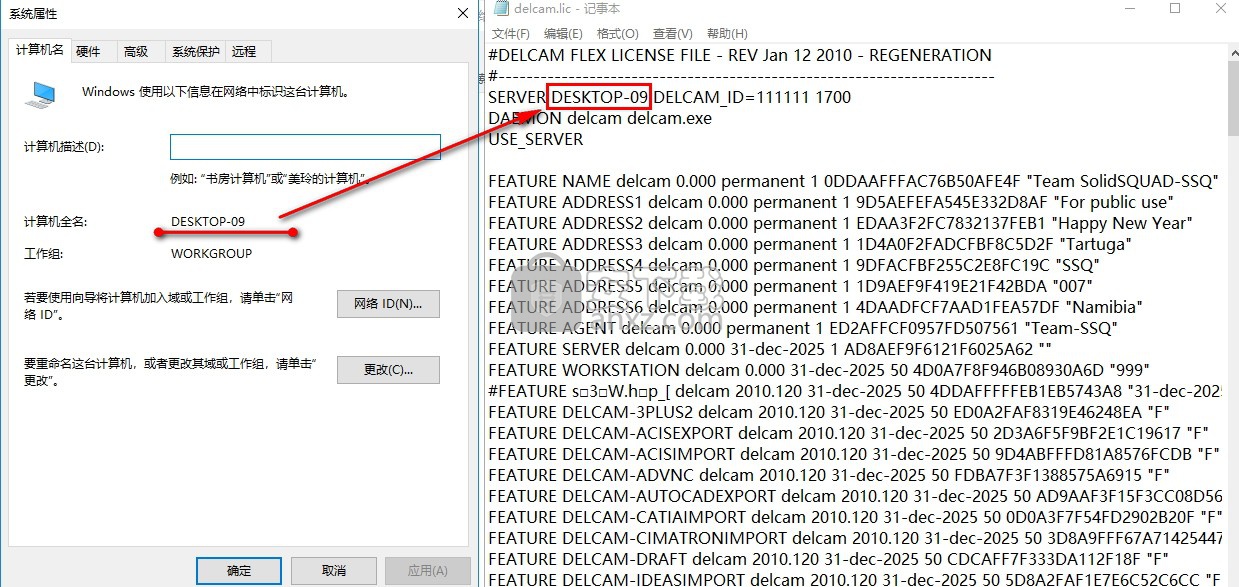The height and width of the screenshot is (587, 1239).
Task: Click the Notepad icon in delcam.lic title bar
Action: (499, 9)
